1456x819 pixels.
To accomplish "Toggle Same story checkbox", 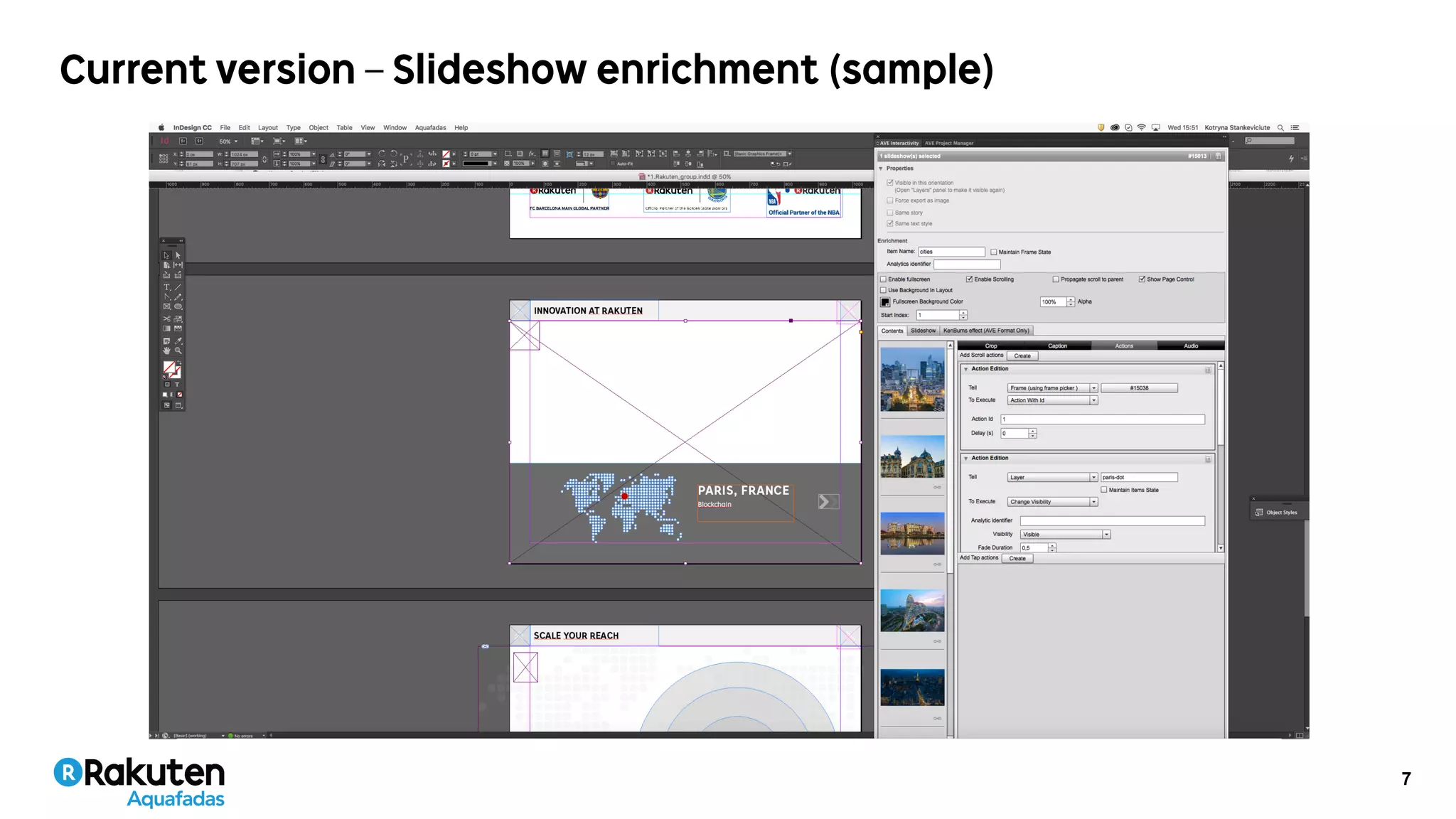I will [x=890, y=213].
